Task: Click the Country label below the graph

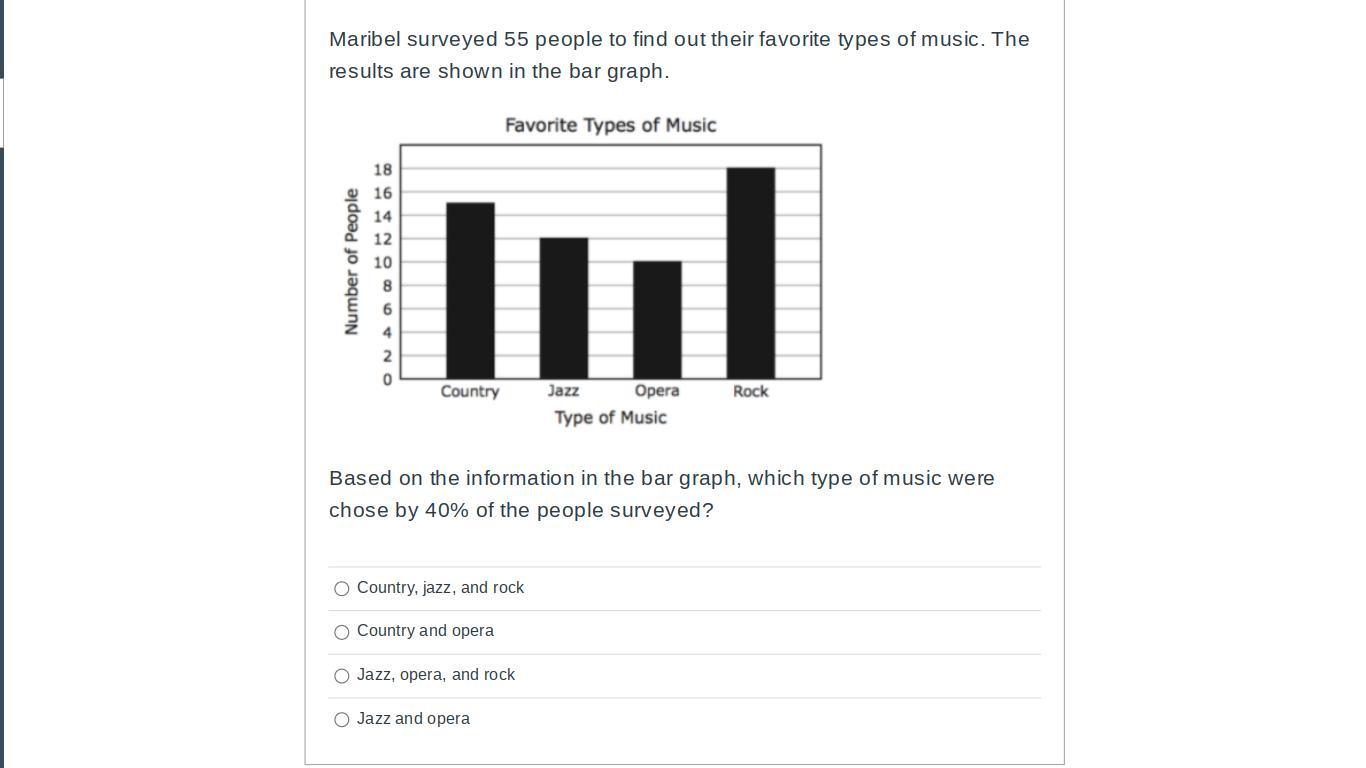Action: [x=470, y=391]
